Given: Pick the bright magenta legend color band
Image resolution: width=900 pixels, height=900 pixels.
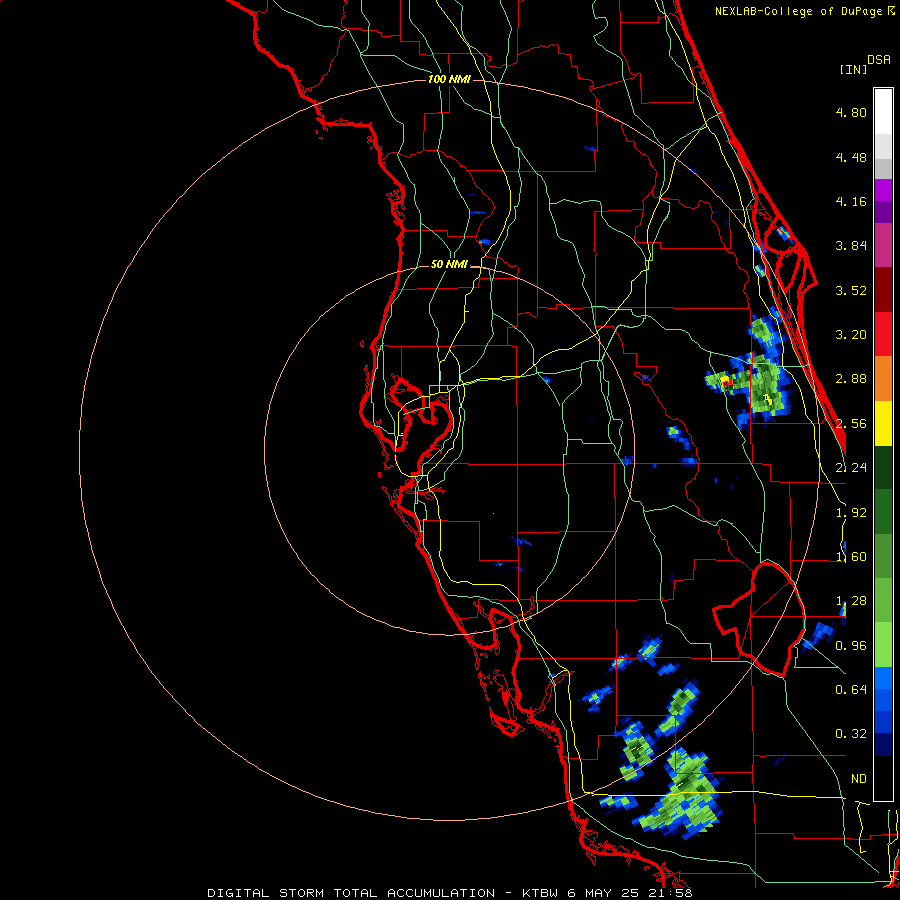Looking at the screenshot, I should point(883,190).
